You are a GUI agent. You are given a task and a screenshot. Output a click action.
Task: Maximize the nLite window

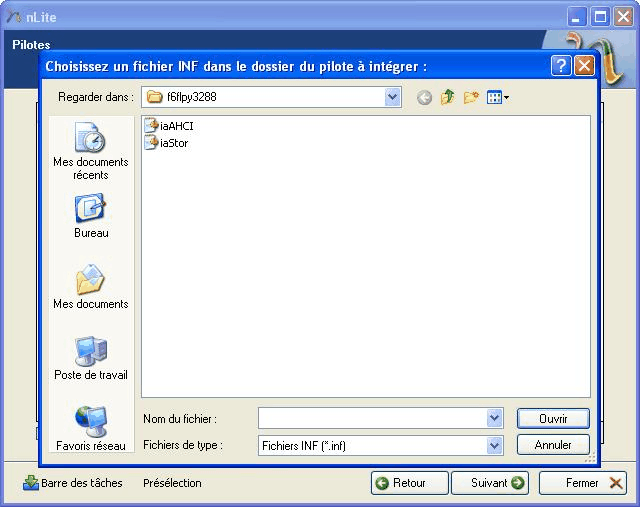[600, 17]
